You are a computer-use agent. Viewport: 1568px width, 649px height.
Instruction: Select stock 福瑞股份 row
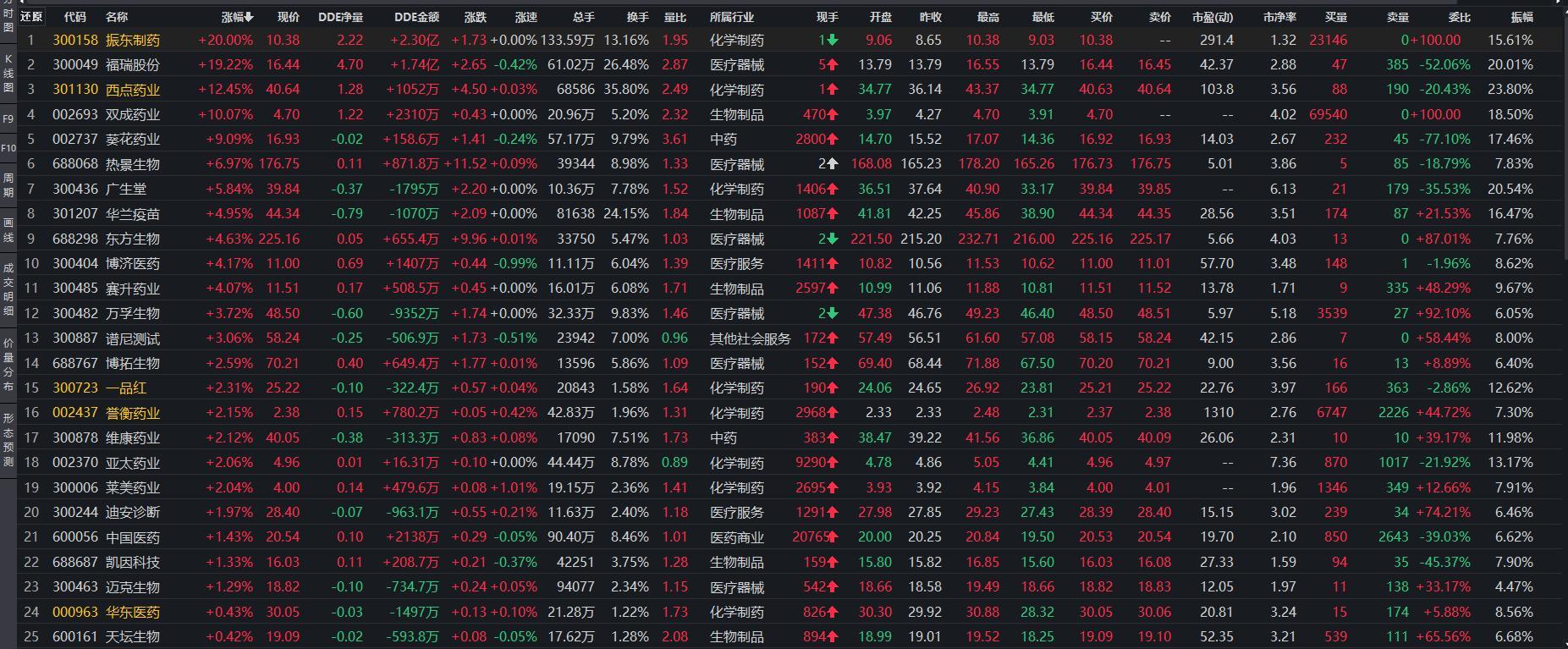point(790,64)
